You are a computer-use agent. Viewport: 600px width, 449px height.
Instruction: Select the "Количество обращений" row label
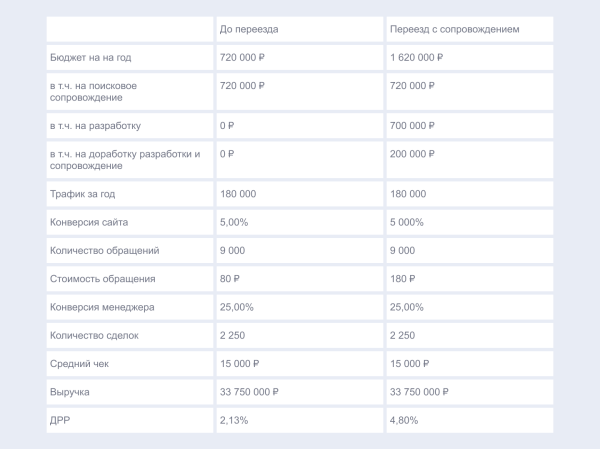pos(104,250)
